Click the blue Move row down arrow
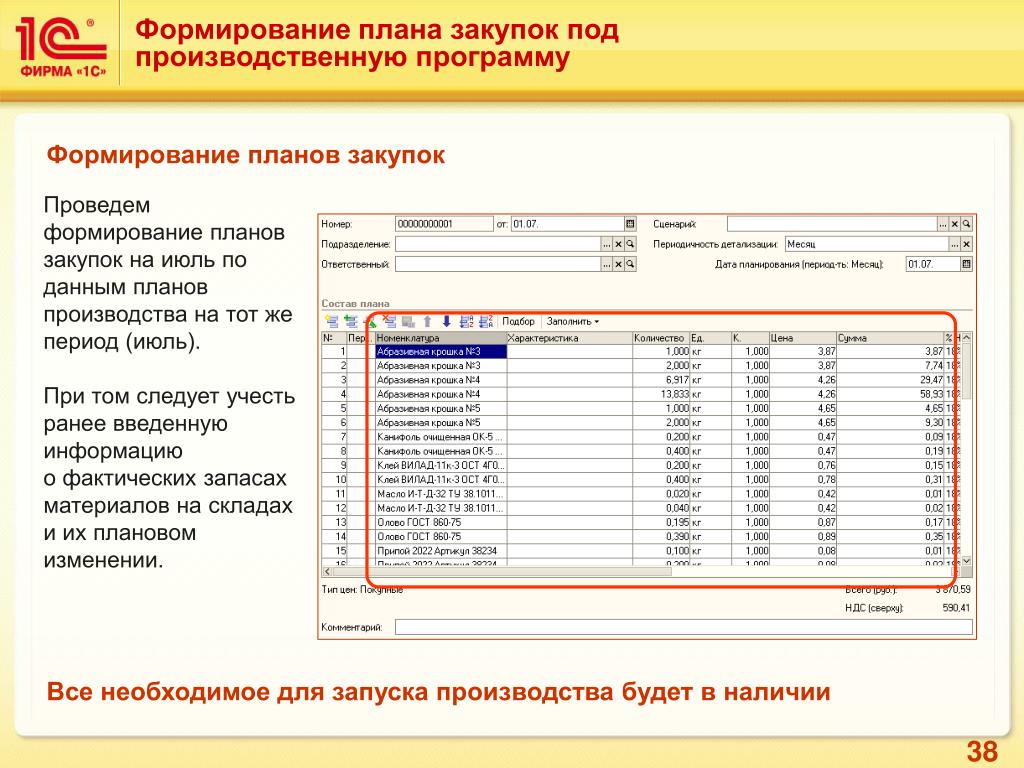Image resolution: width=1024 pixels, height=768 pixels. click(x=447, y=321)
